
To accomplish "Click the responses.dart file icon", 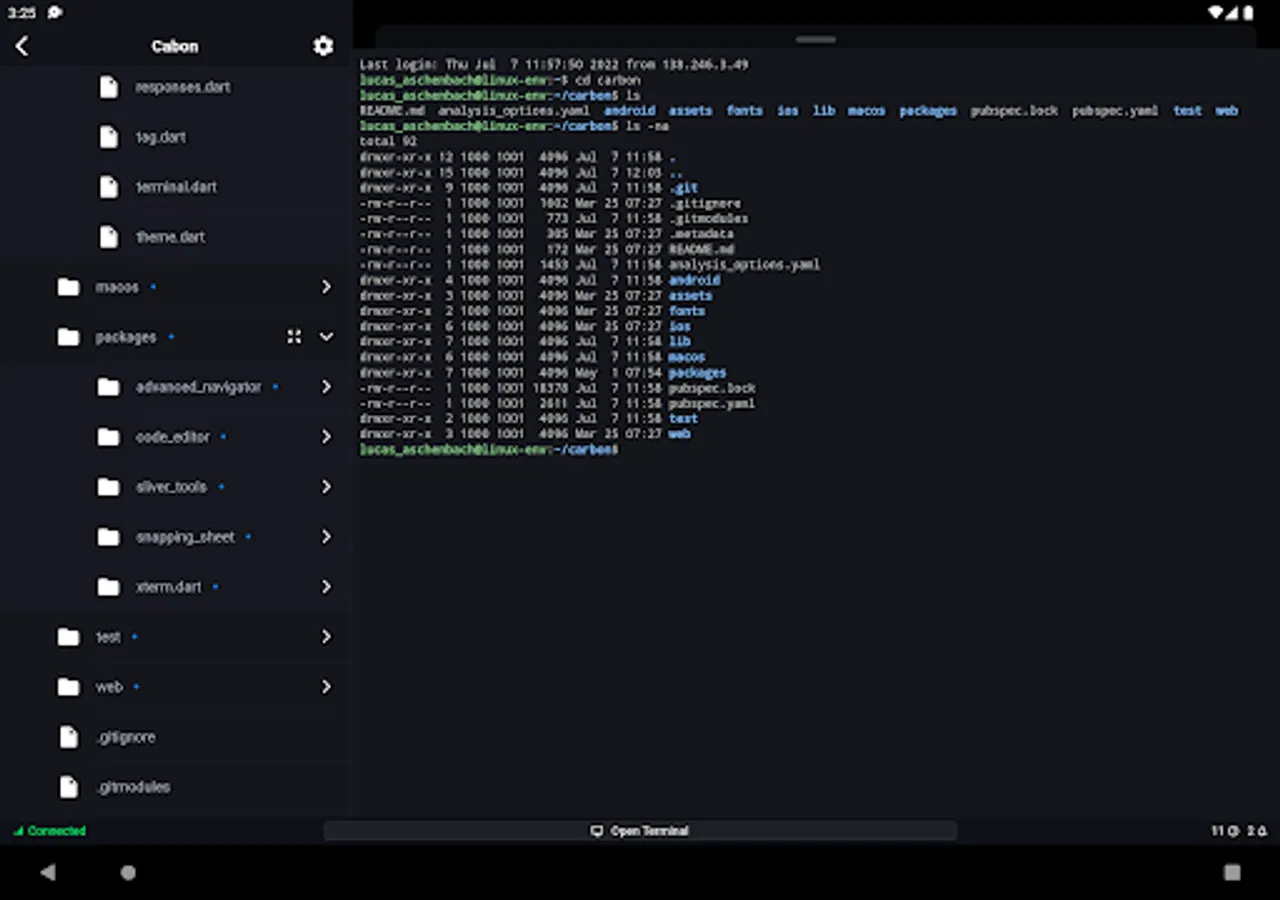I will click(109, 87).
